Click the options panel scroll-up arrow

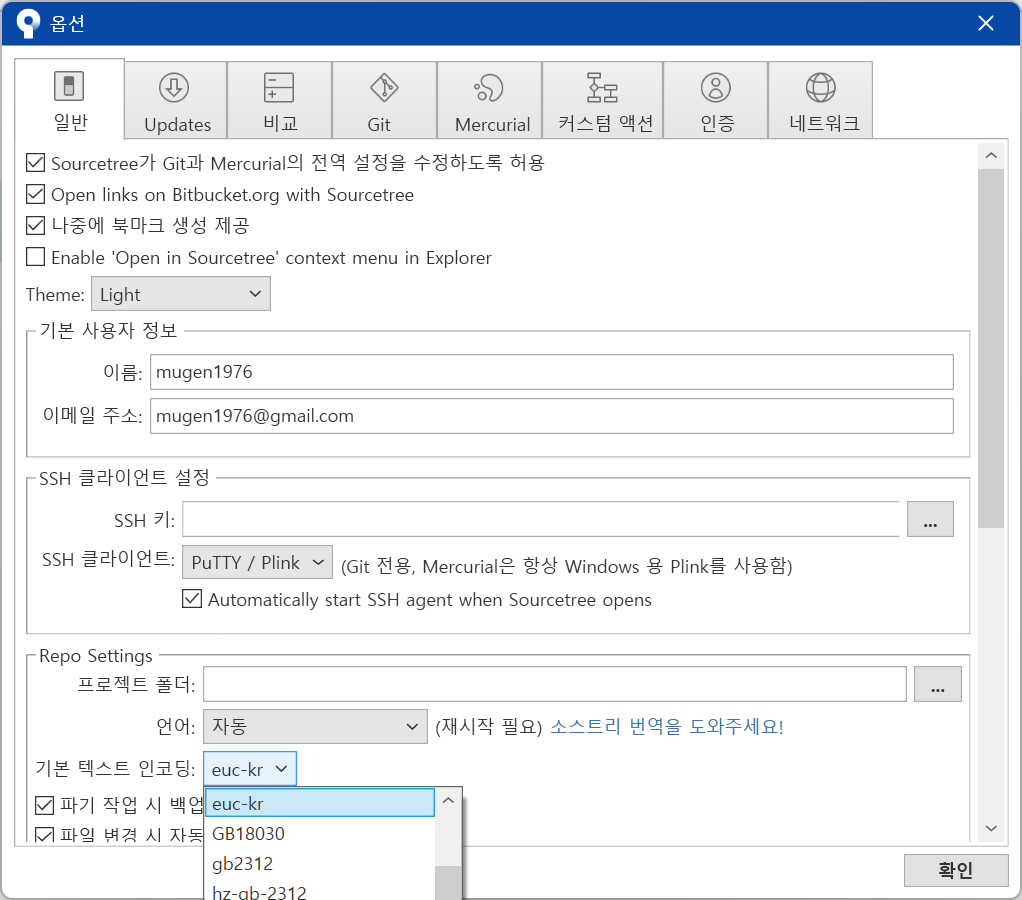pyautogui.click(x=991, y=156)
